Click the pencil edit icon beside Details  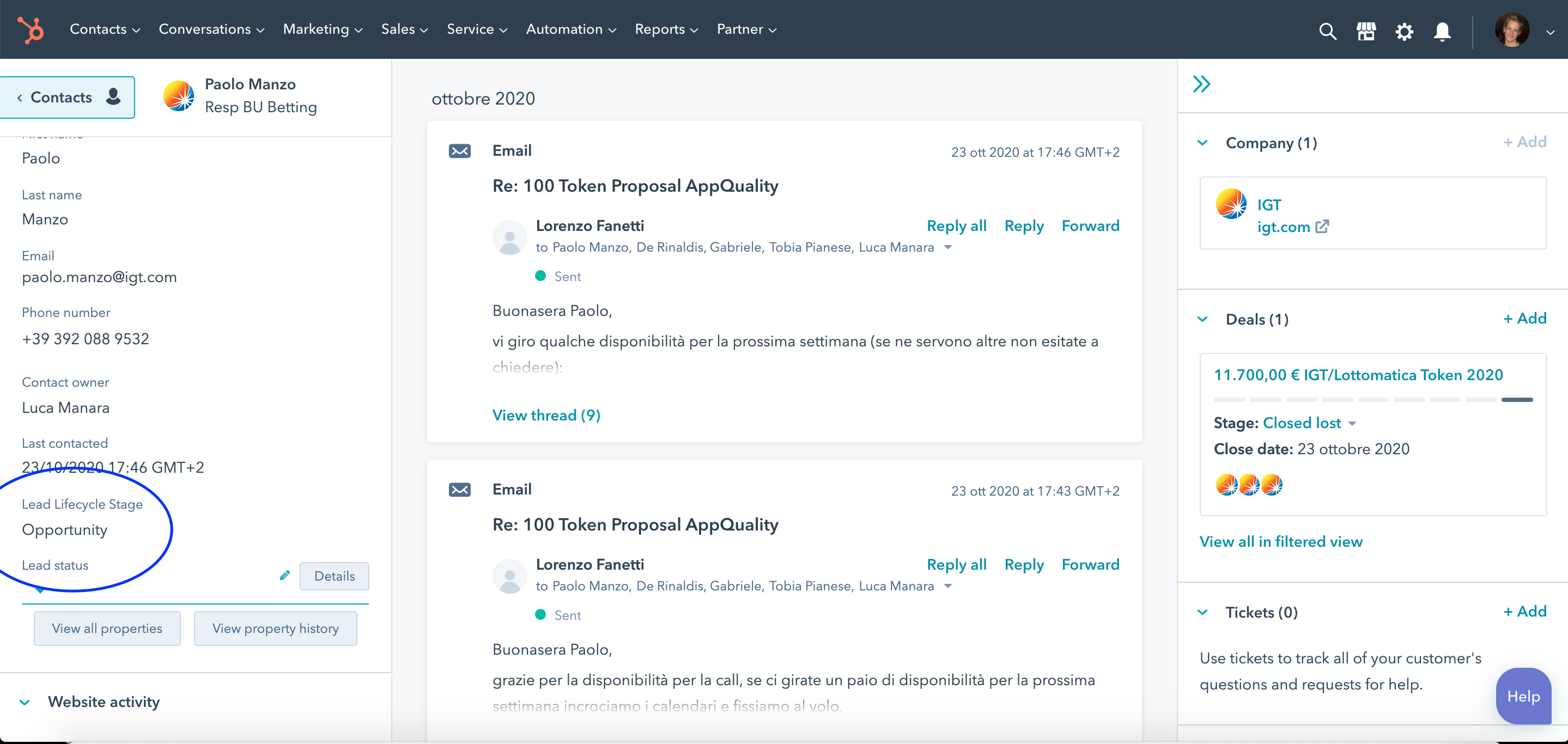(284, 576)
